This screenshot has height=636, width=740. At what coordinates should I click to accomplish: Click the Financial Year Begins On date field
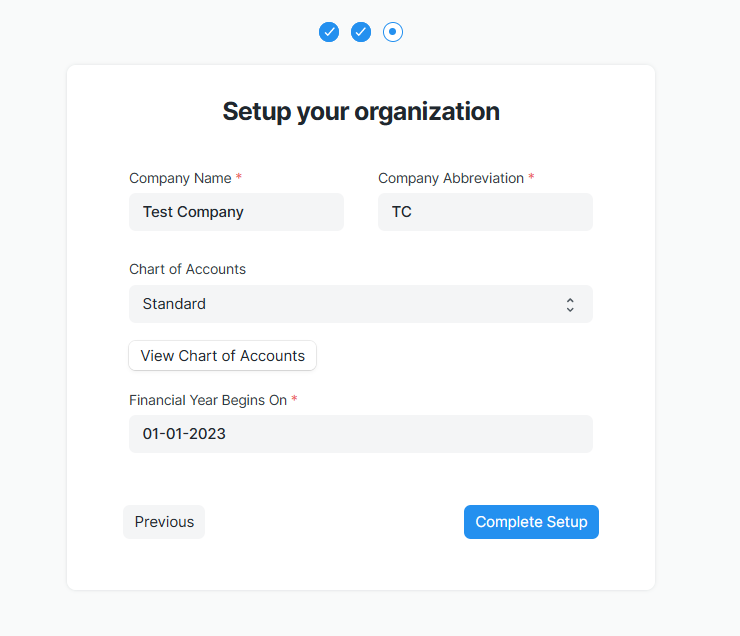click(361, 434)
